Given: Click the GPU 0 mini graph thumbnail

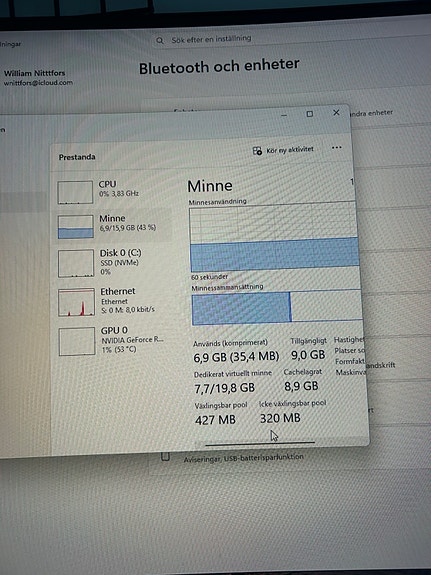Looking at the screenshot, I should pos(77,341).
